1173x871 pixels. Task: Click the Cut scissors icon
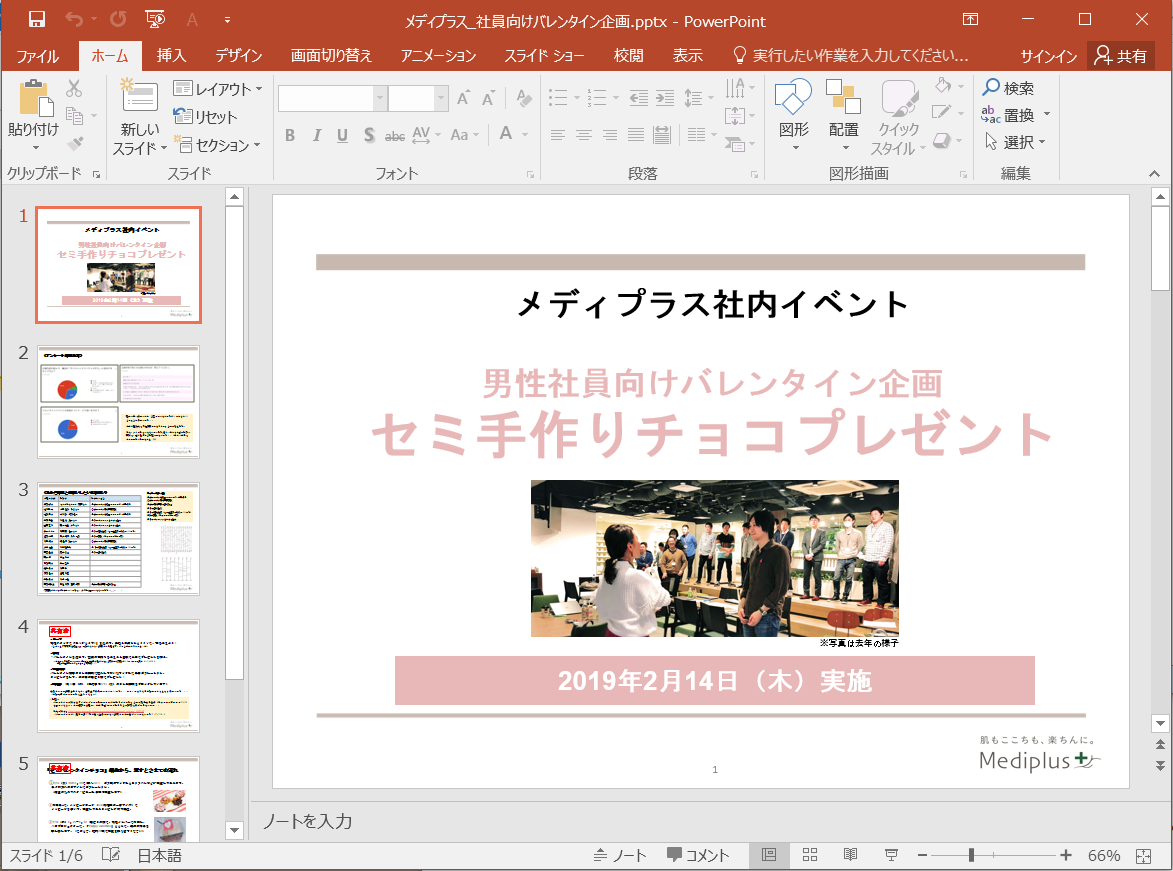pos(73,88)
